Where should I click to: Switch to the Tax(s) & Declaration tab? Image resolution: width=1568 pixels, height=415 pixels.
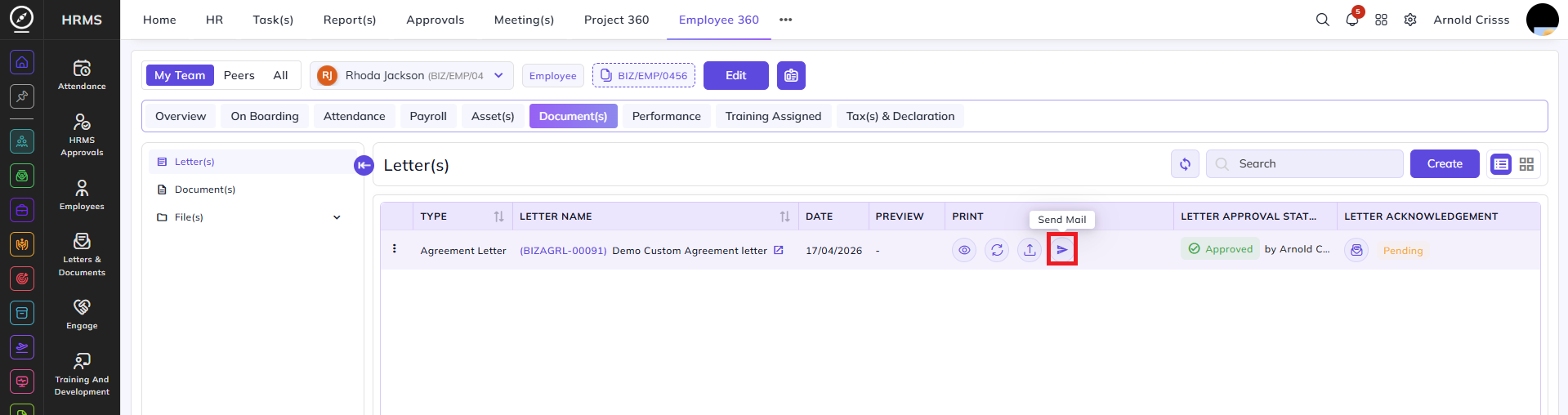pos(900,116)
